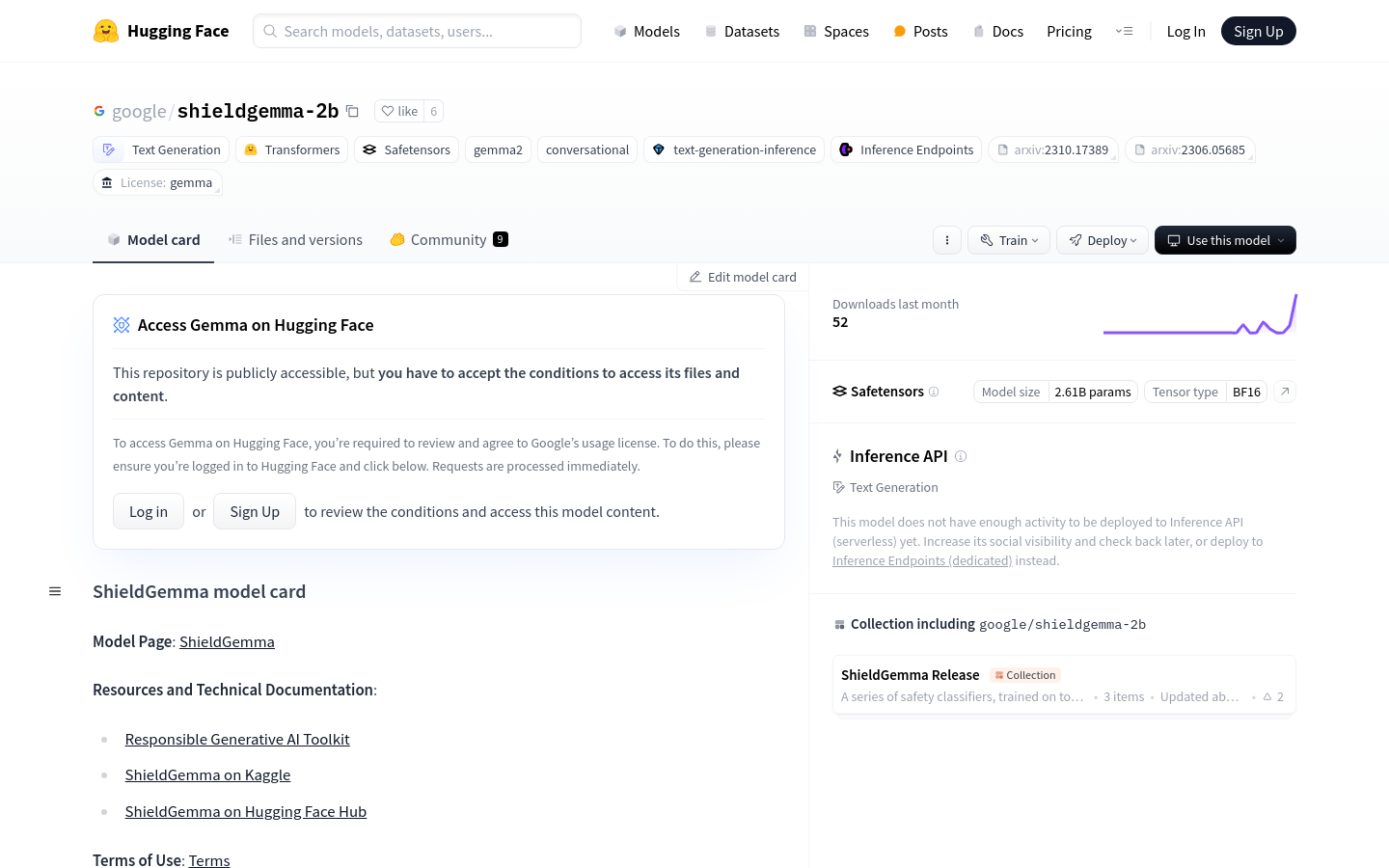The height and width of the screenshot is (868, 1389).
Task: Select the text-generation-inference tag
Action: tap(734, 149)
